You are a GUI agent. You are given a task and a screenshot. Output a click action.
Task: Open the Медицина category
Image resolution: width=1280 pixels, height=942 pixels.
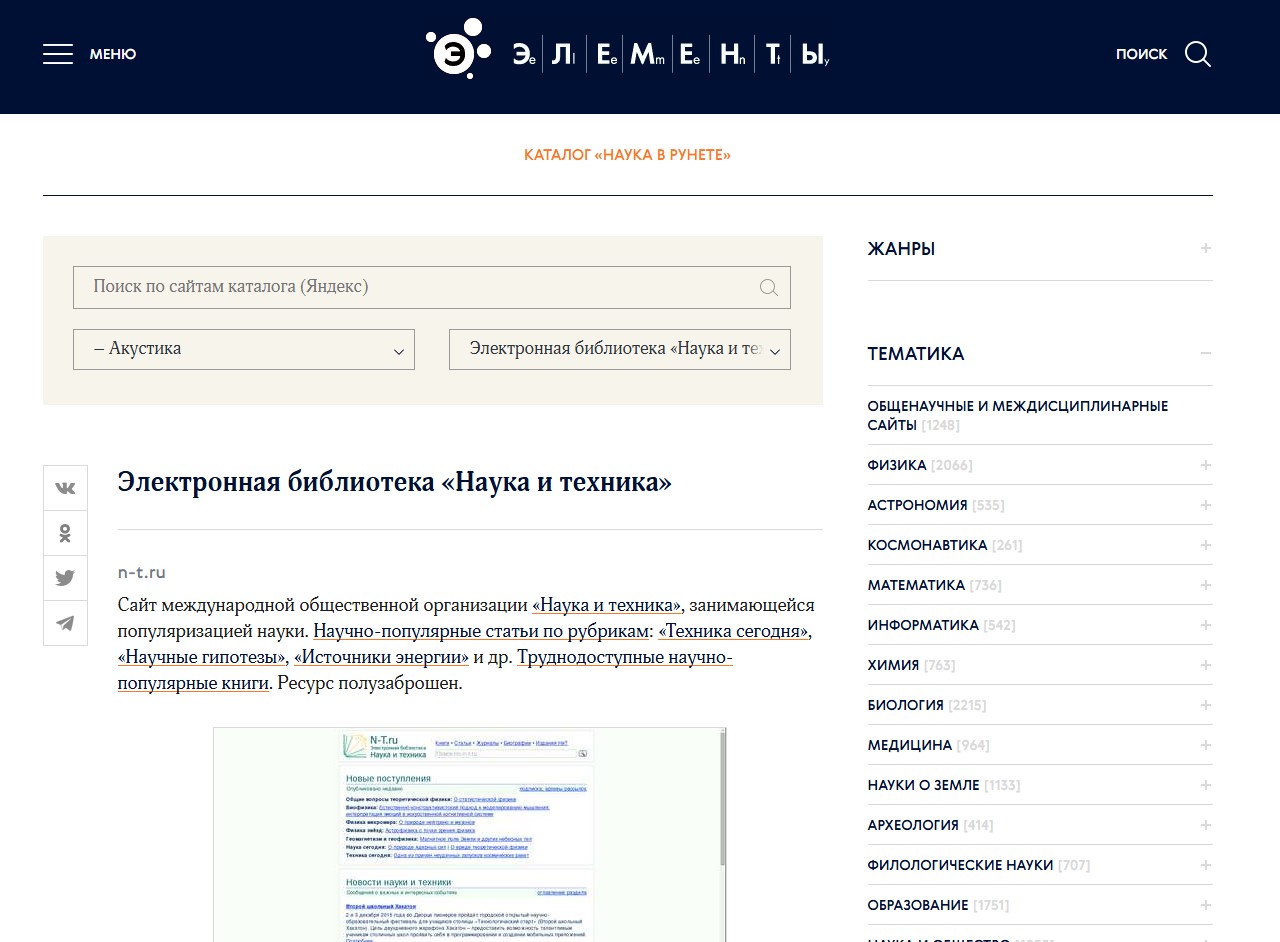(x=909, y=745)
